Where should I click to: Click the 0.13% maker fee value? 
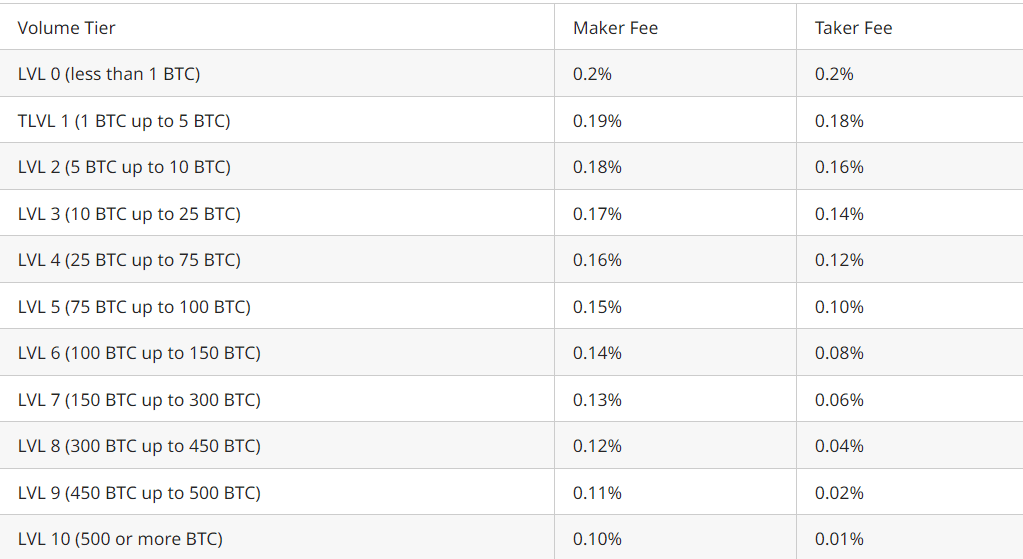click(x=597, y=400)
